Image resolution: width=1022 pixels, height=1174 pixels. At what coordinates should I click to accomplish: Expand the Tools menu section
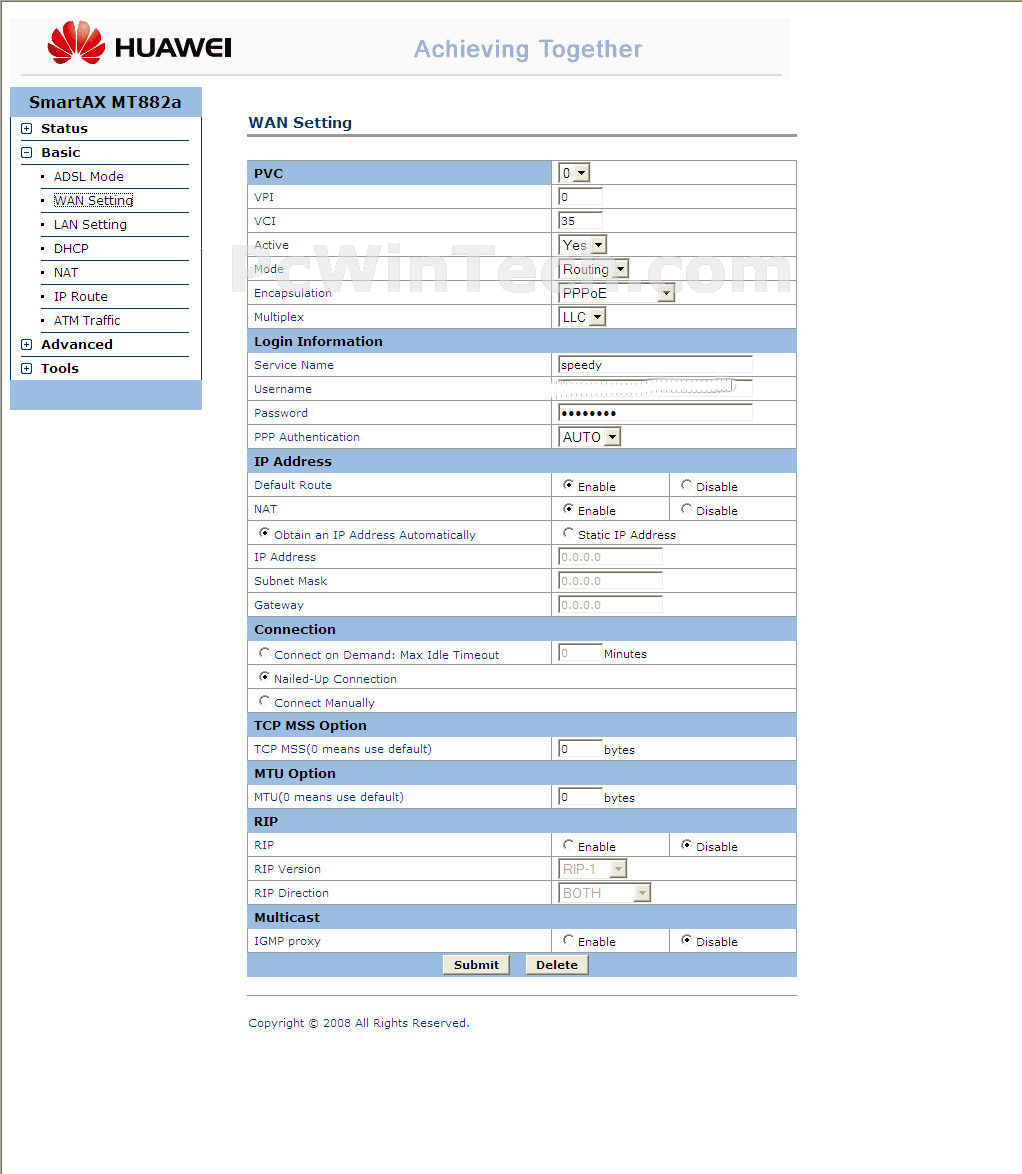pyautogui.click(x=27, y=368)
